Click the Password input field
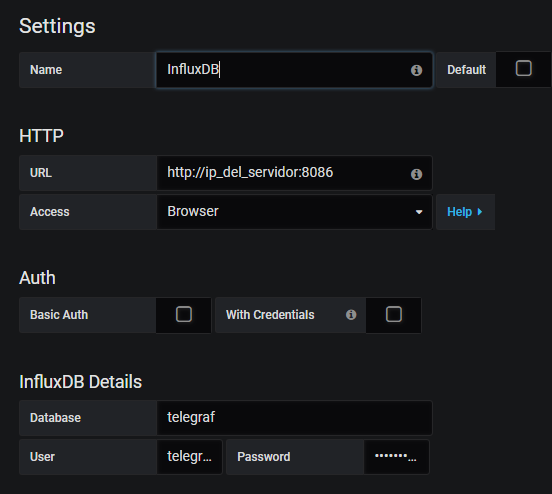Image resolution: width=552 pixels, height=494 pixels. 396,457
